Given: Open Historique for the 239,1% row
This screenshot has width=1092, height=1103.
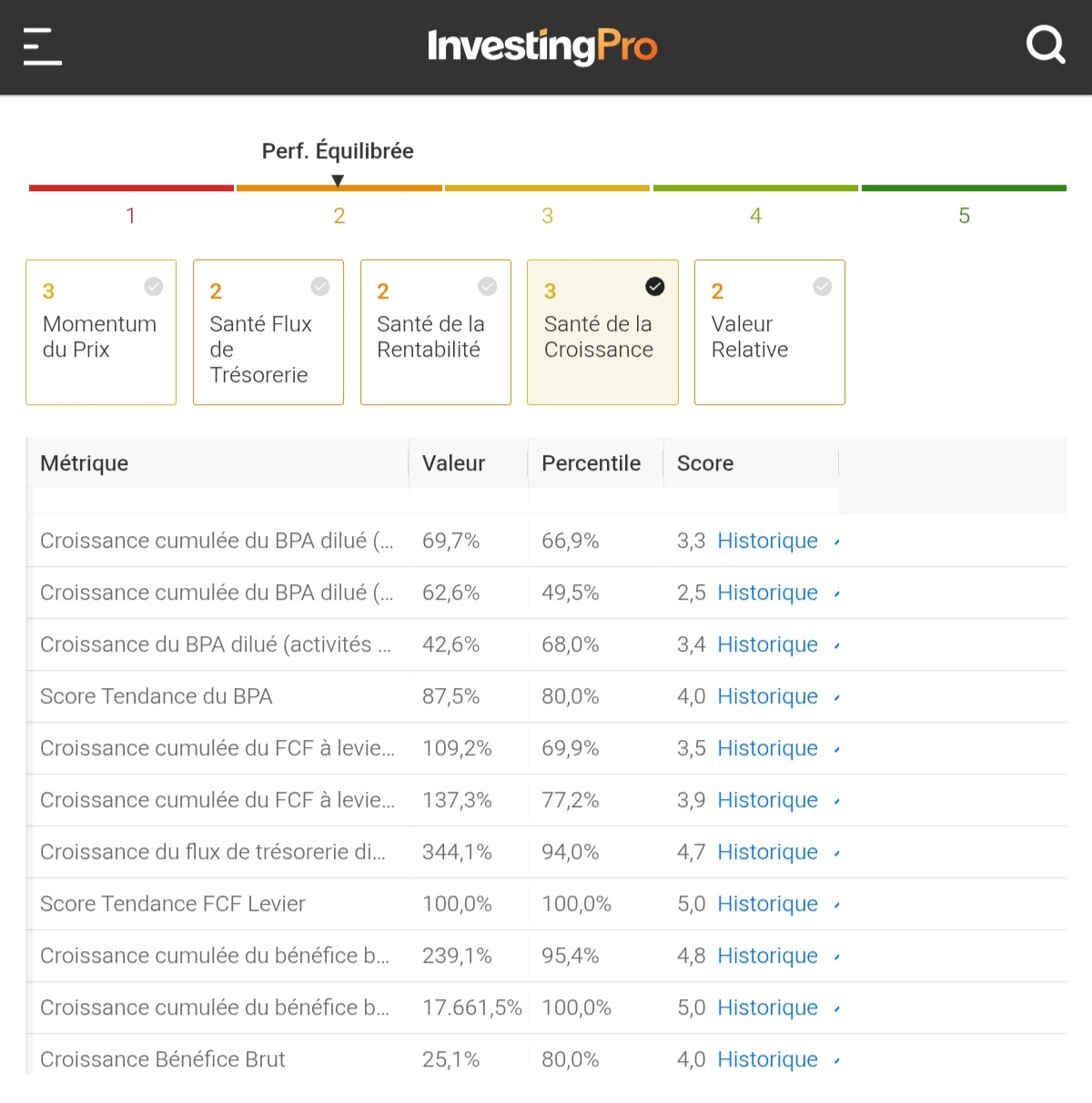Looking at the screenshot, I should pyautogui.click(x=767, y=956).
